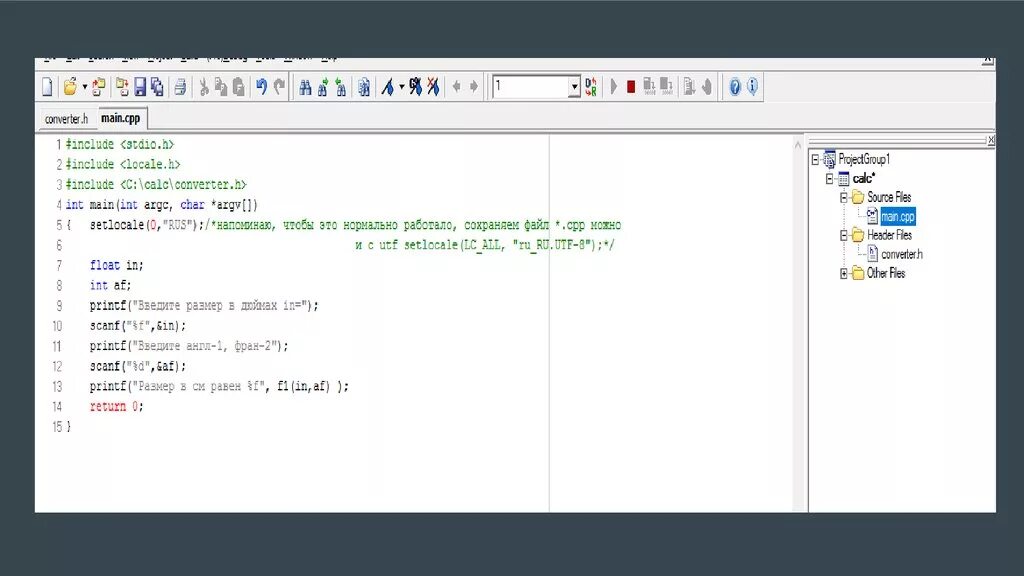Switch Debug/Release with the D R icon

click(591, 87)
